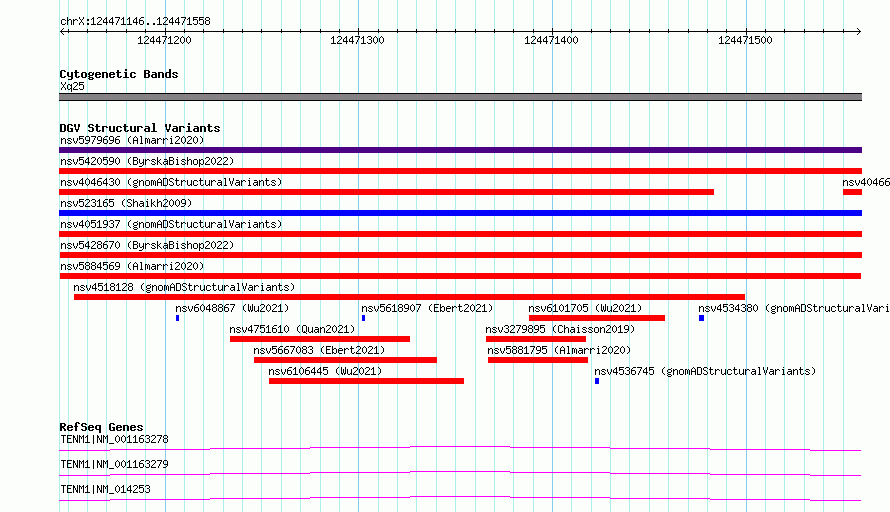Click the small blue nsv4536745 marker

click(x=597, y=381)
